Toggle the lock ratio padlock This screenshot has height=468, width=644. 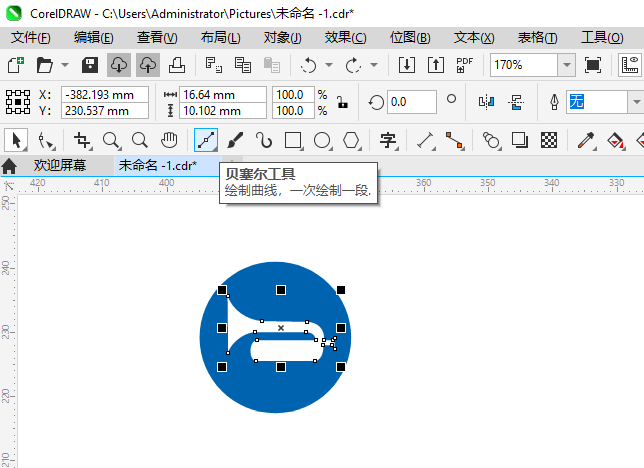[342, 102]
